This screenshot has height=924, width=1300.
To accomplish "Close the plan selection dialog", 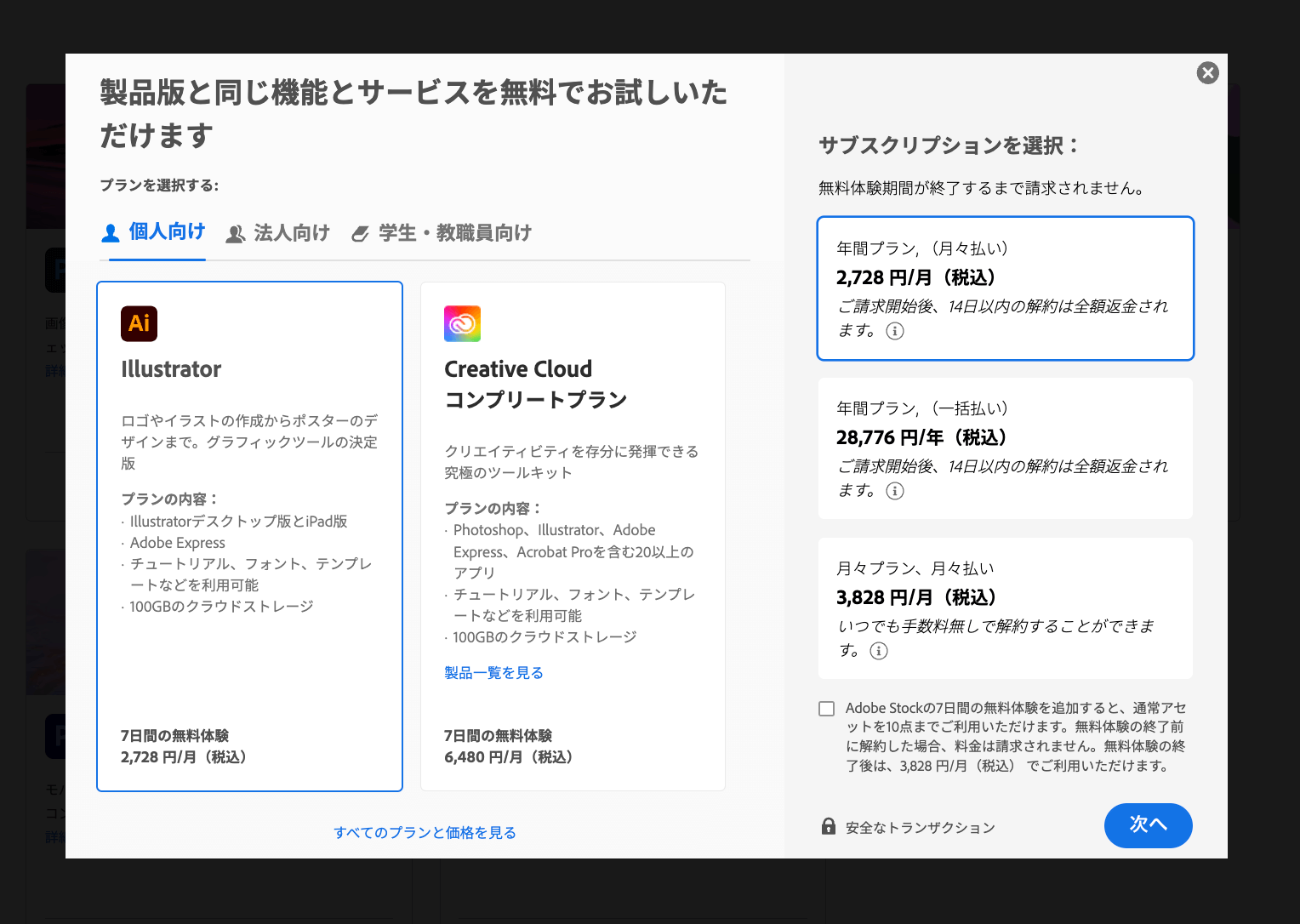I will point(1207,73).
